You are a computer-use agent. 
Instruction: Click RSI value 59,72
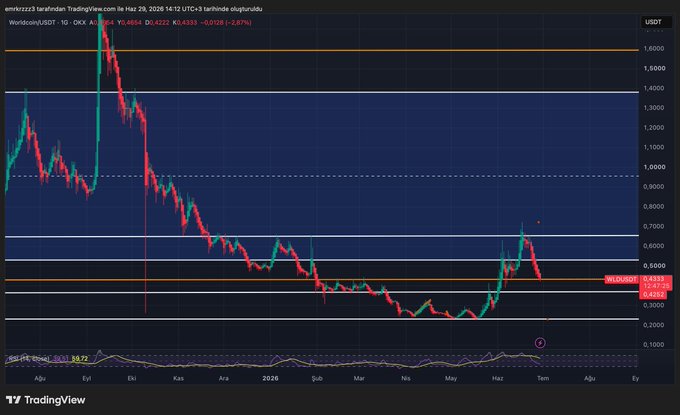tap(80, 359)
